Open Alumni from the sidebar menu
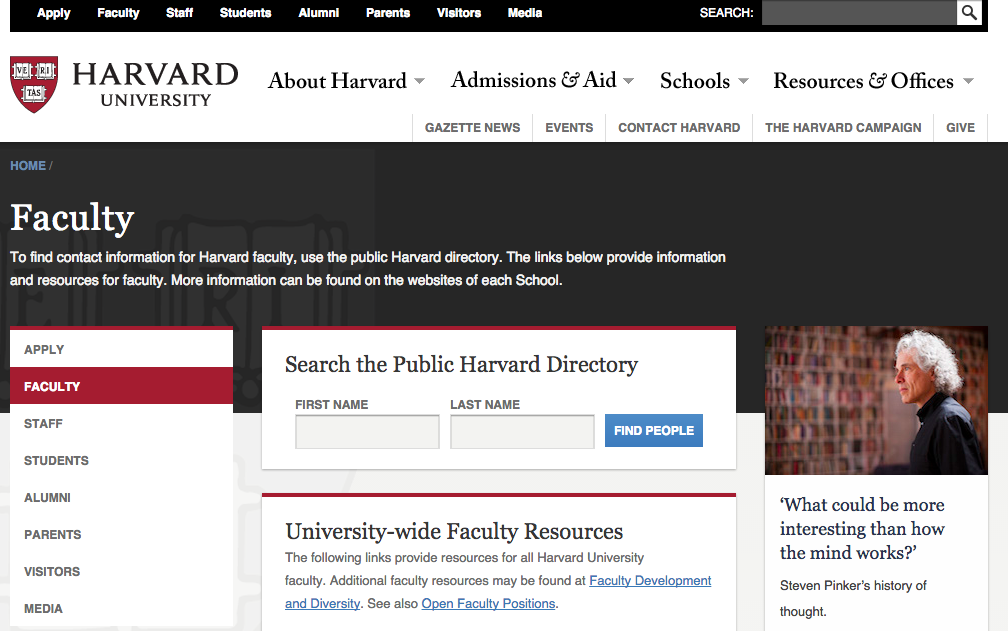This screenshot has height=631, width=1008. pyautogui.click(x=47, y=498)
